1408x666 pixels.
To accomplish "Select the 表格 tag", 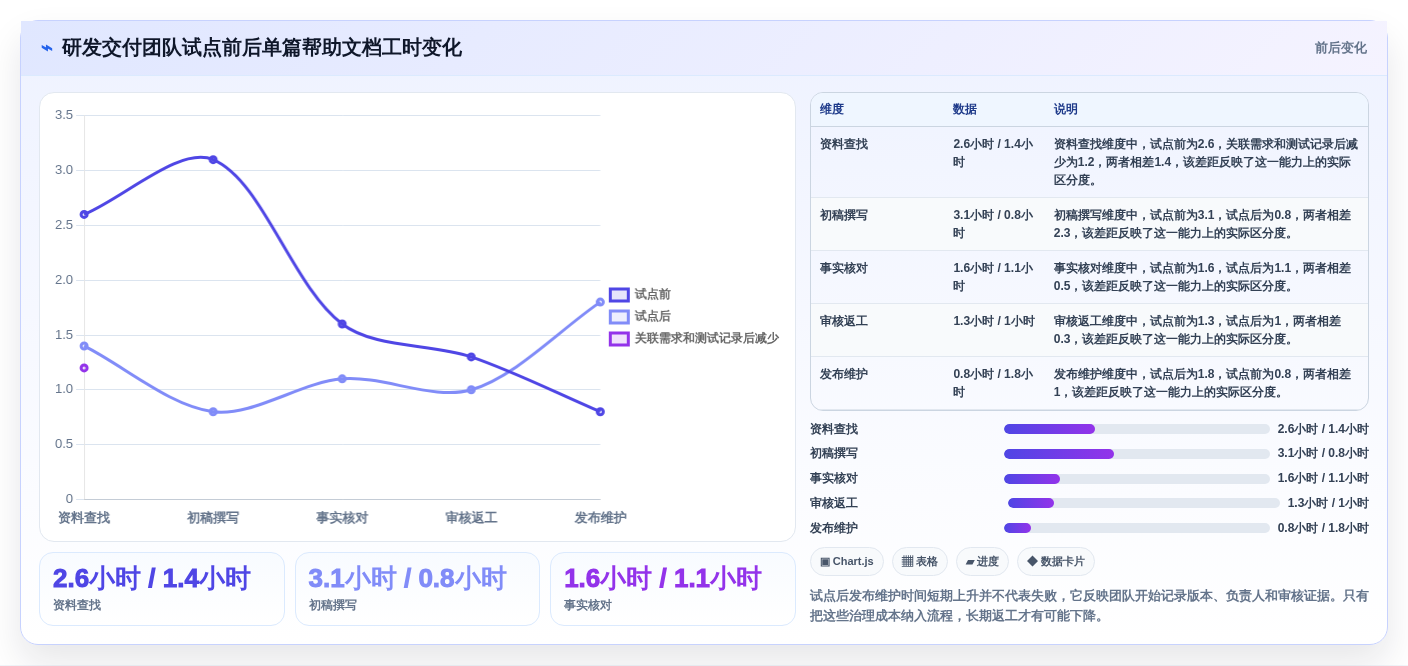I will point(920,562).
